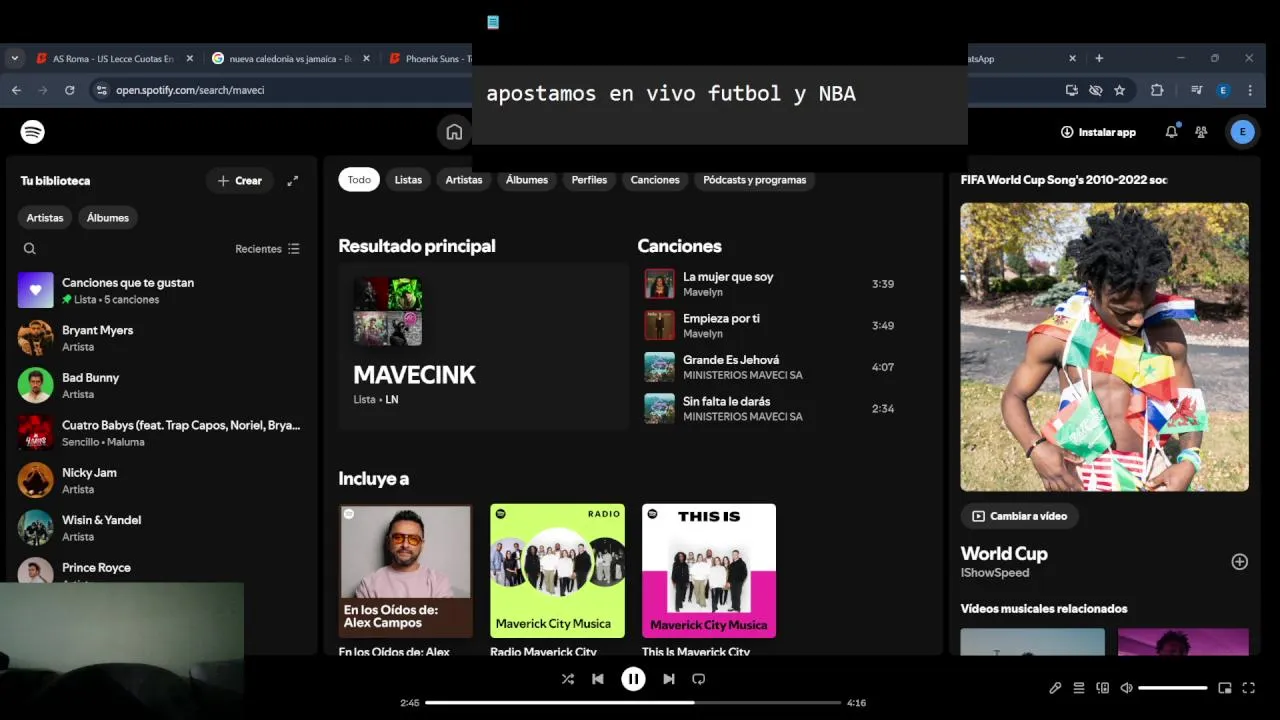Select the Todo filter tab

point(359,180)
